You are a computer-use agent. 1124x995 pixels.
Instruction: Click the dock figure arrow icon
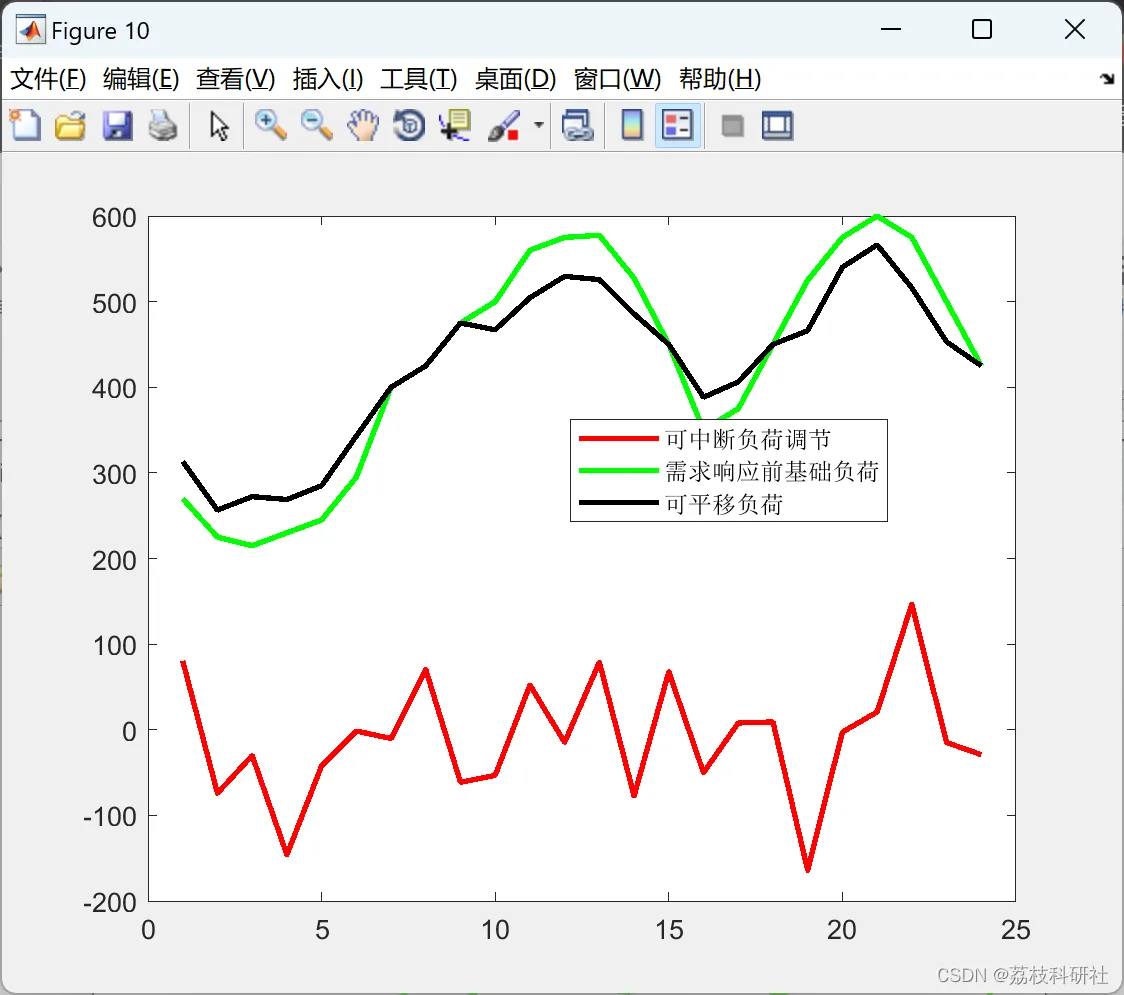(1107, 78)
